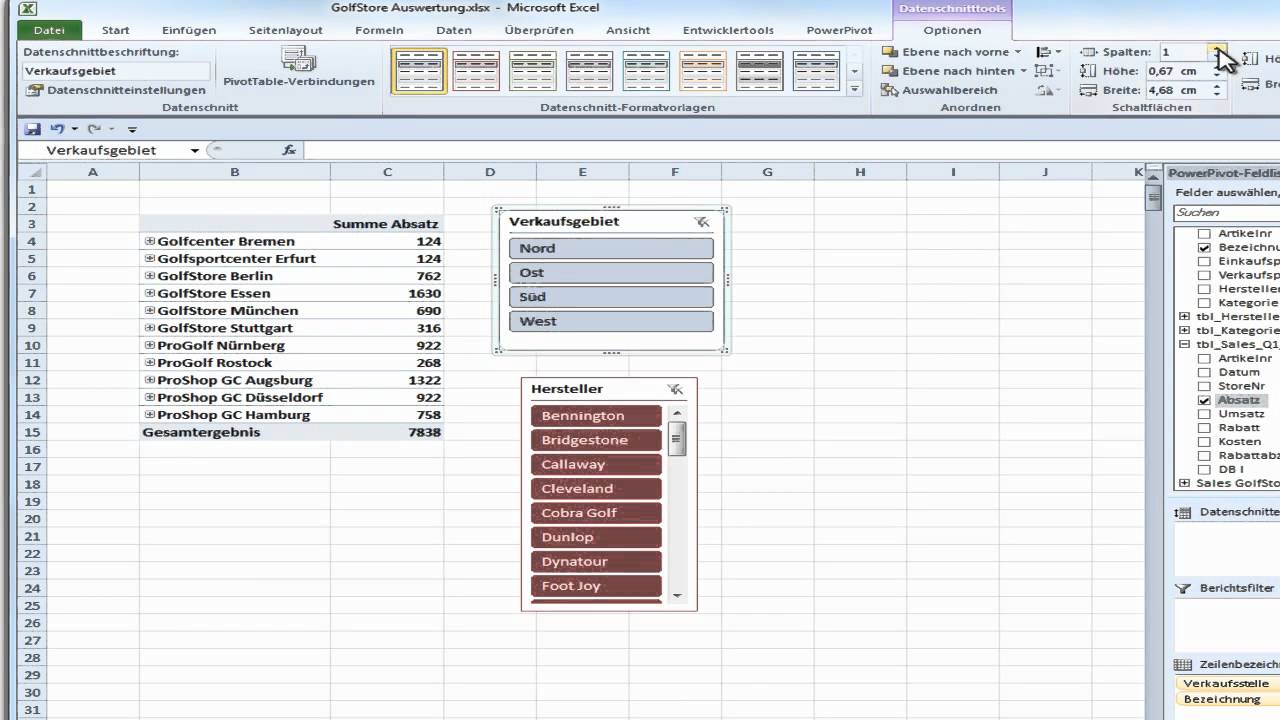Open the Name Box dropdown arrow
The height and width of the screenshot is (720, 1280).
(x=194, y=150)
